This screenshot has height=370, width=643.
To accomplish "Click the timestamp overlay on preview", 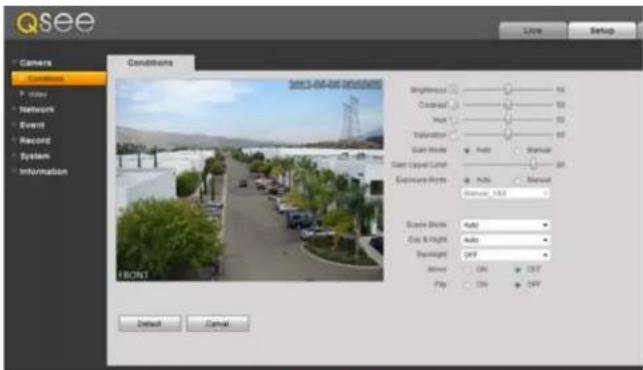I will 335,85.
